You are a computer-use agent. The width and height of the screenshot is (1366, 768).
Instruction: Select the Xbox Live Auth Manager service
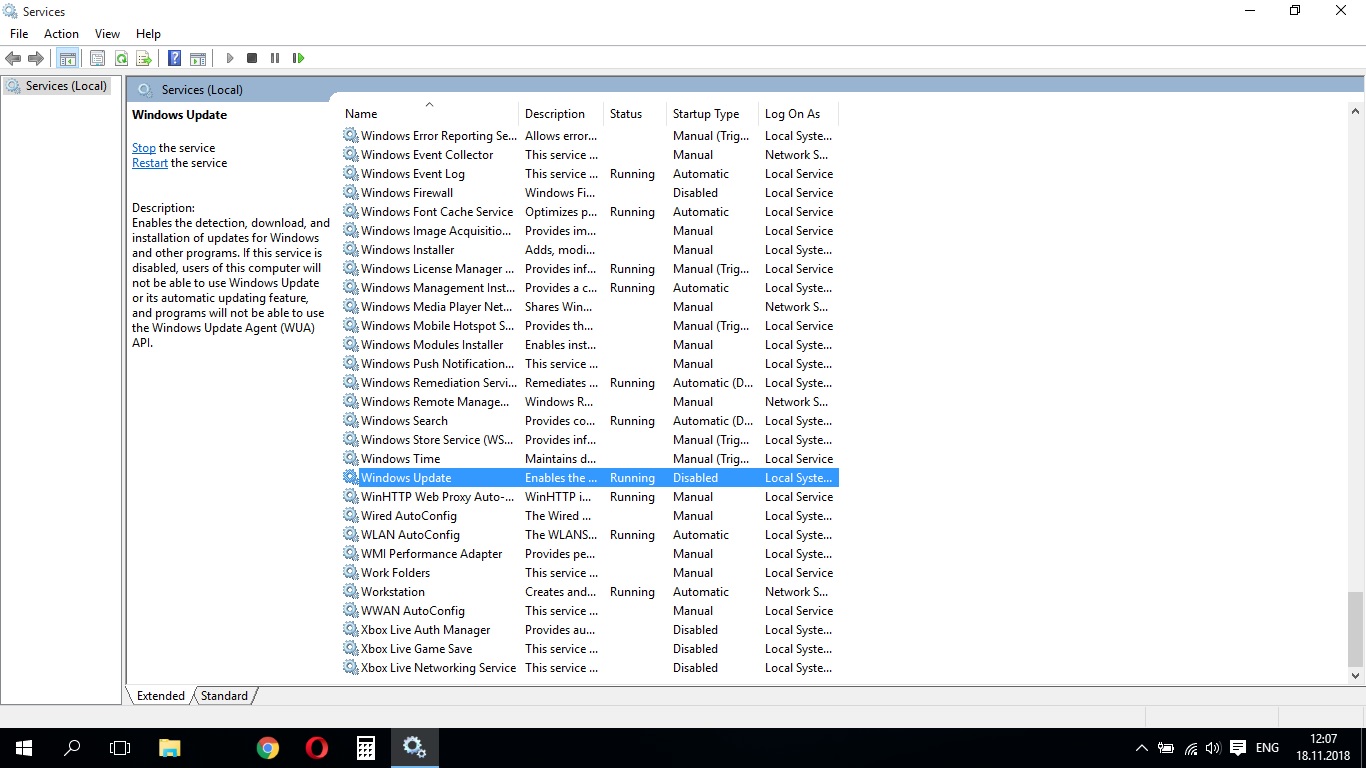(x=590, y=630)
